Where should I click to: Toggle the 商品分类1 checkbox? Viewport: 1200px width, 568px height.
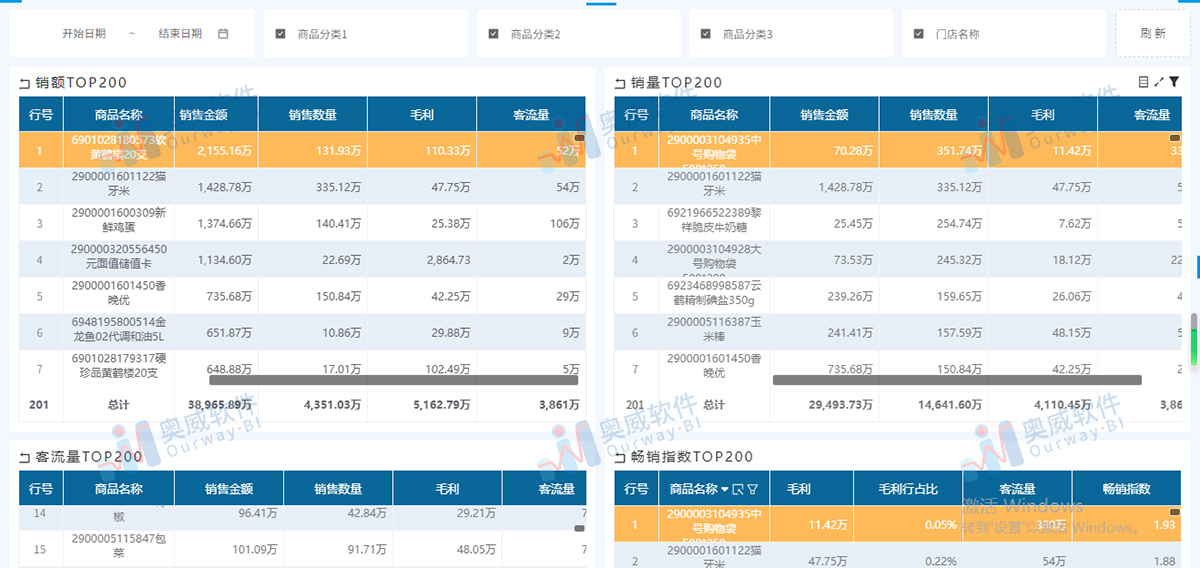tap(281, 34)
